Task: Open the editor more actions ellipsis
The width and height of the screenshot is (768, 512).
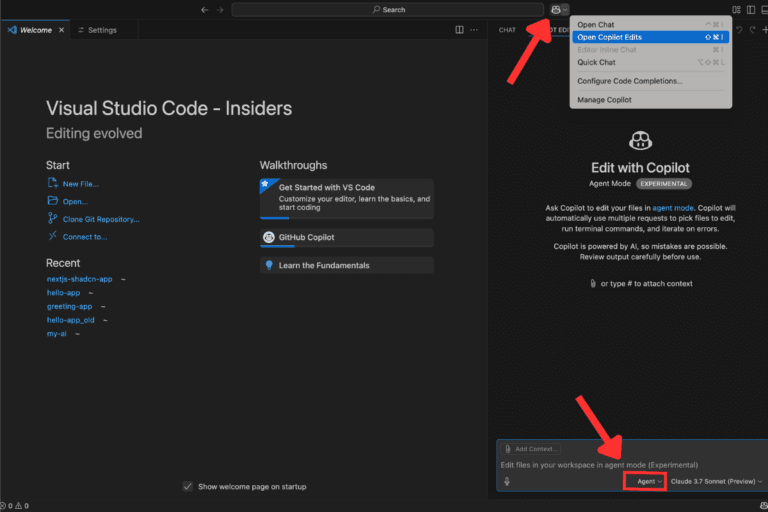Action: click(475, 30)
